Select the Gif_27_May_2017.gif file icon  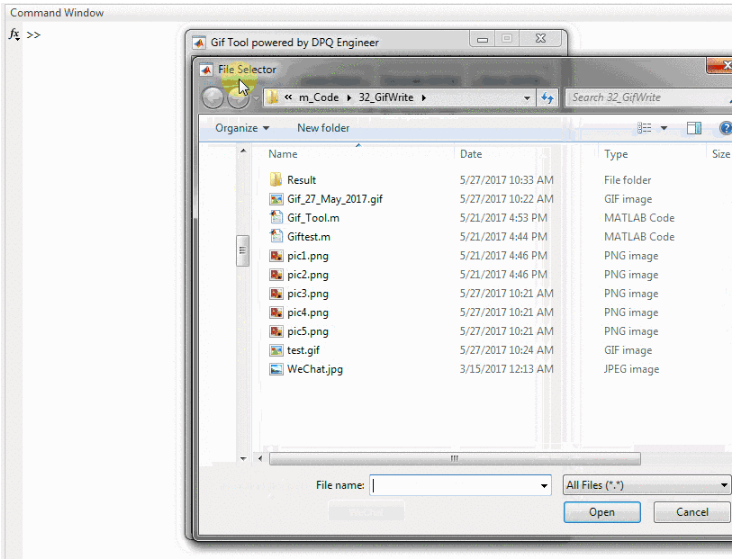[276, 199]
